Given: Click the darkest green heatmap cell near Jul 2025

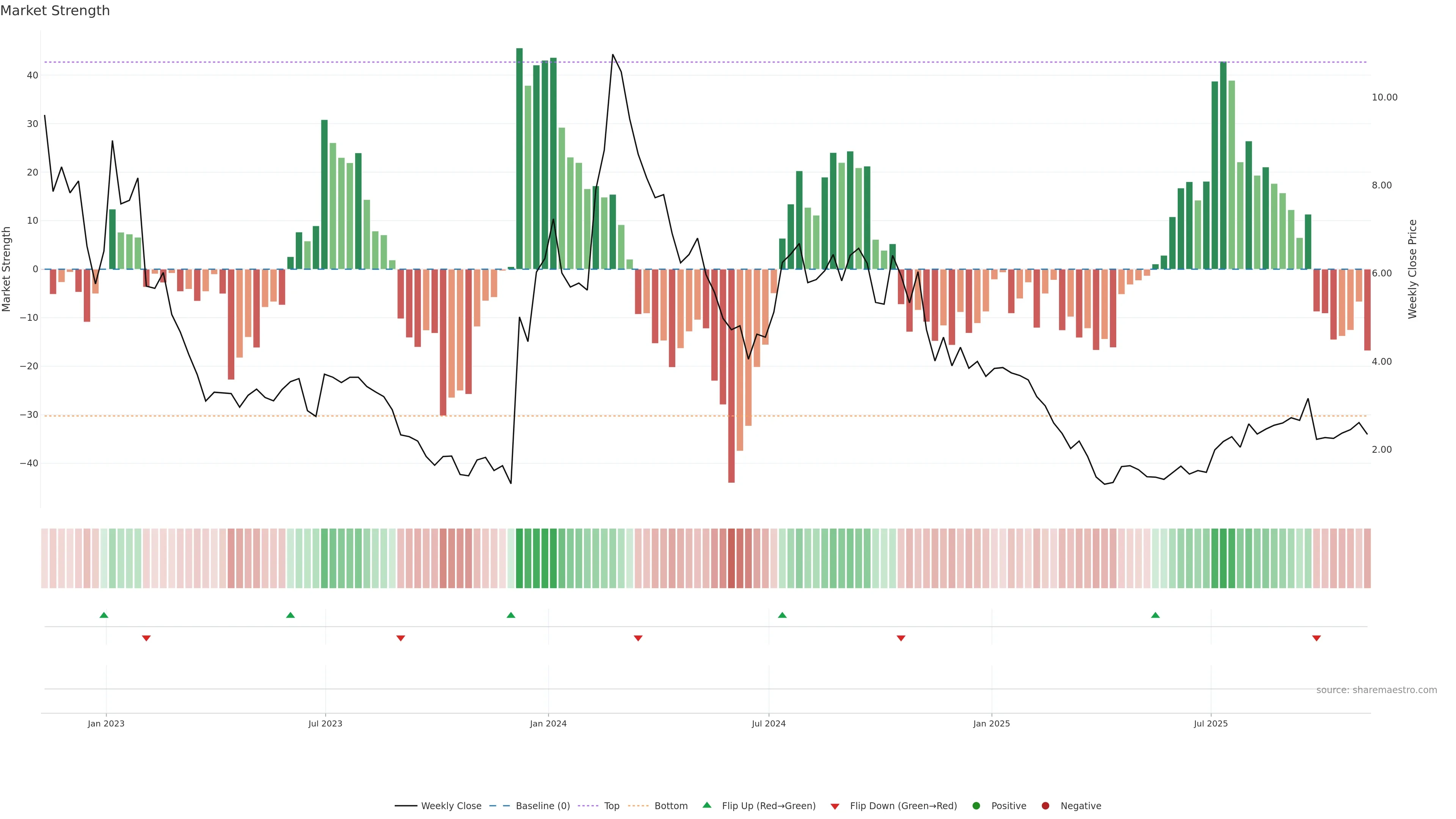Looking at the screenshot, I should click(x=1223, y=559).
